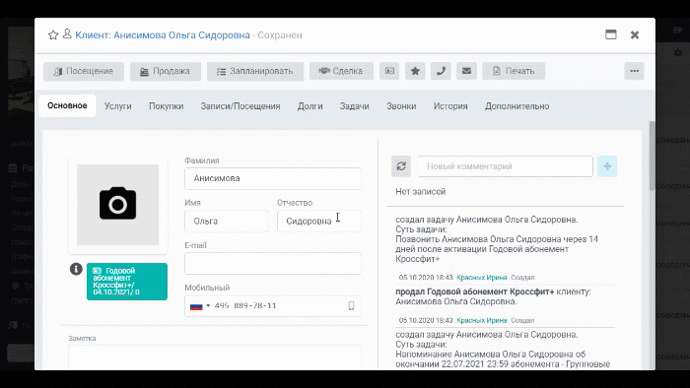Open the Долги tab

pyautogui.click(x=310, y=106)
